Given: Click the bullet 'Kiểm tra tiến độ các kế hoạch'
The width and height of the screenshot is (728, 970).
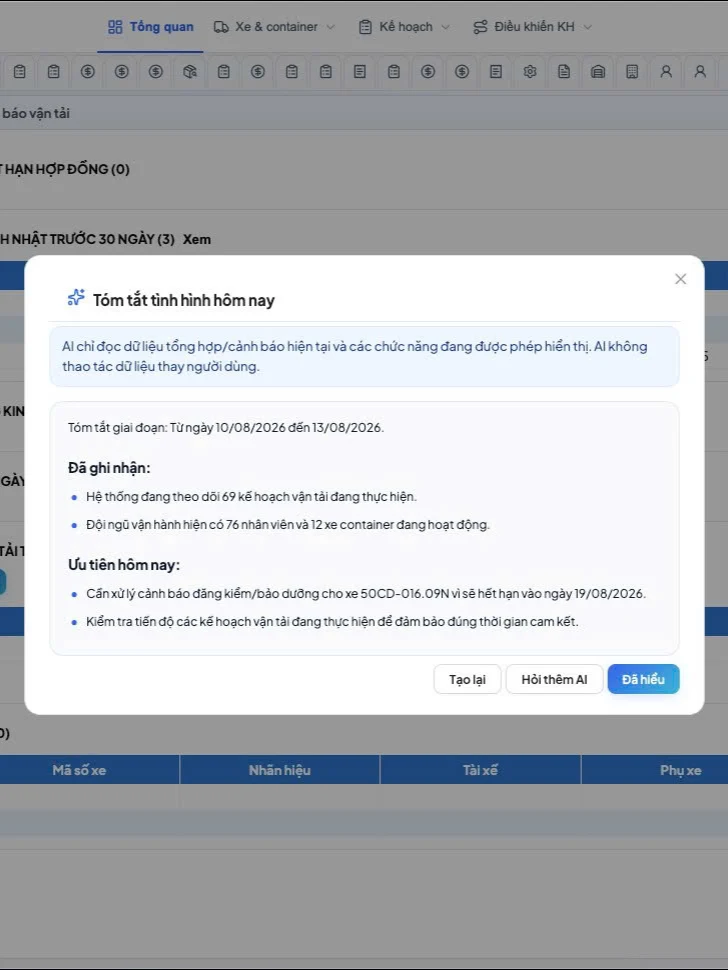Looking at the screenshot, I should pos(332,622).
